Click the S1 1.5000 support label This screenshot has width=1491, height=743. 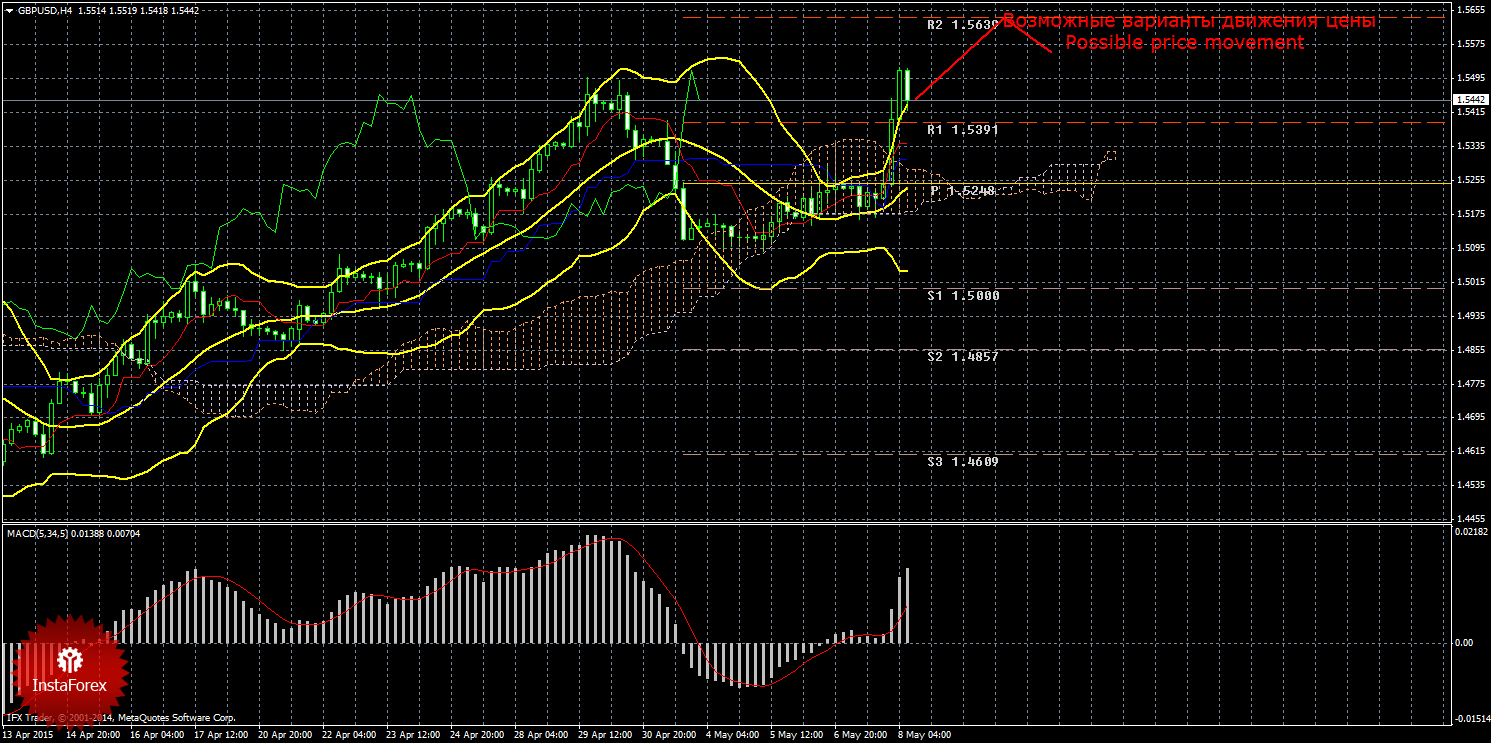click(x=962, y=296)
